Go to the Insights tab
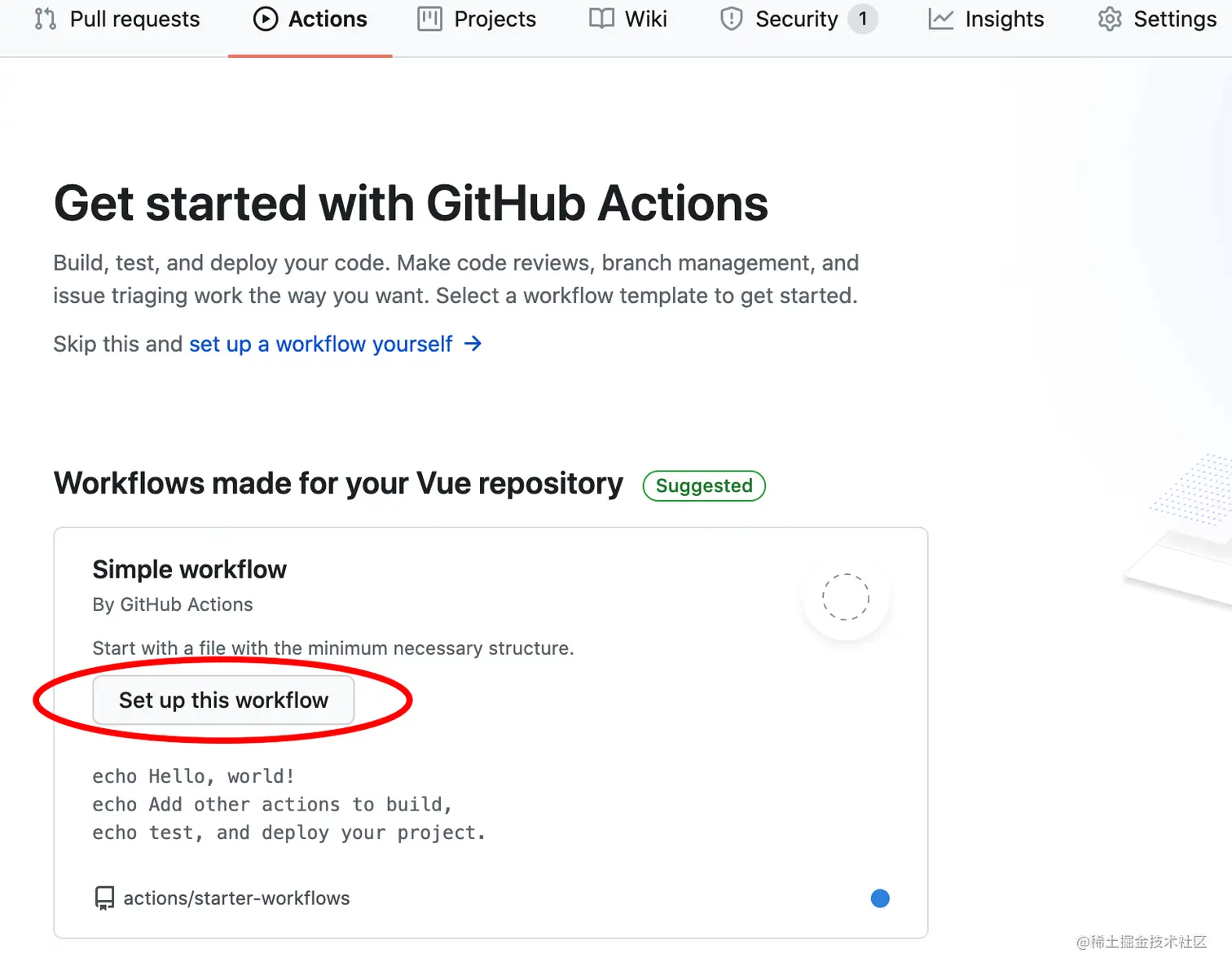1232x975 pixels. (x=1004, y=19)
